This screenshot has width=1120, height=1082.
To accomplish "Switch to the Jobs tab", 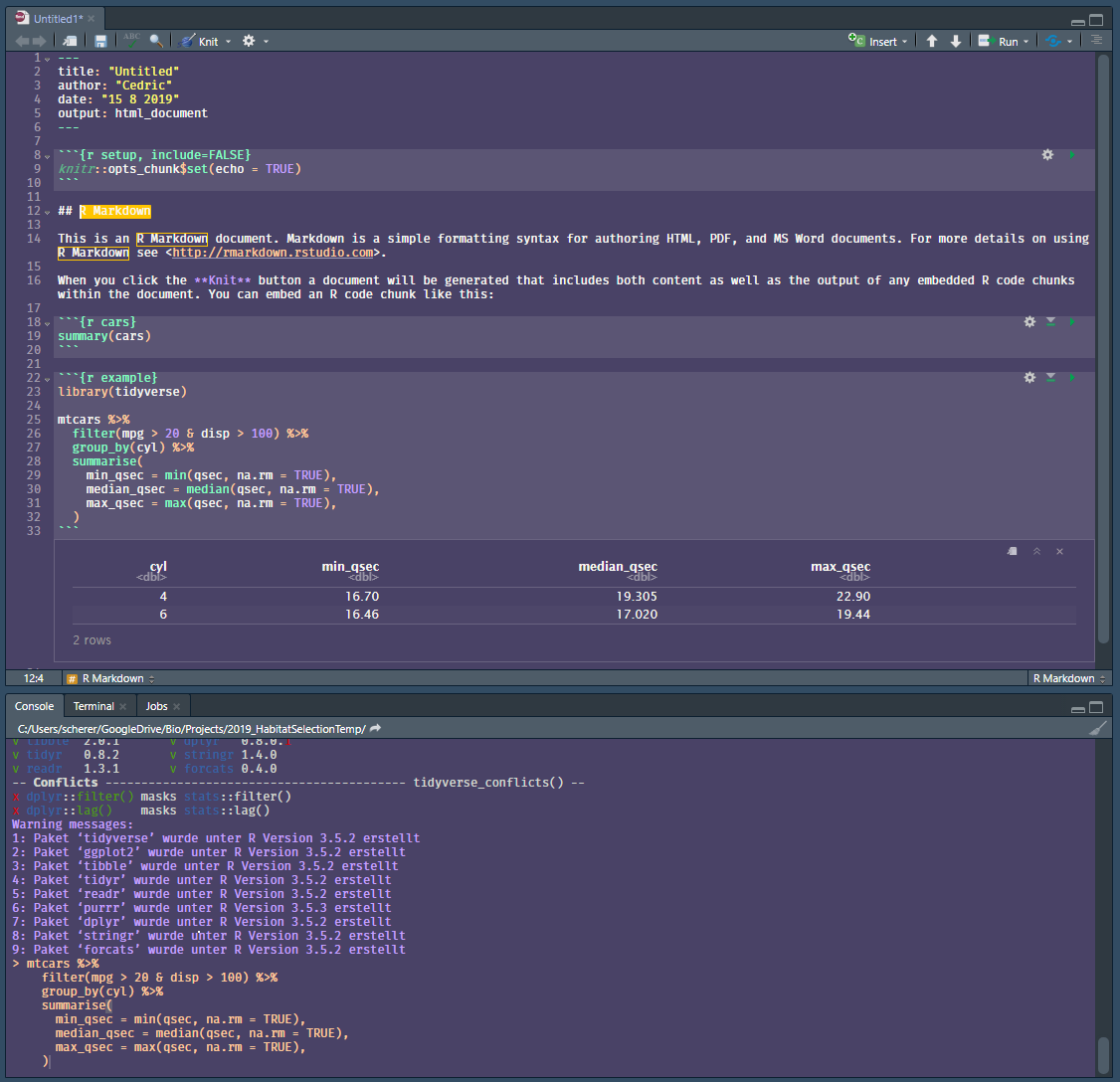I will click(x=156, y=706).
